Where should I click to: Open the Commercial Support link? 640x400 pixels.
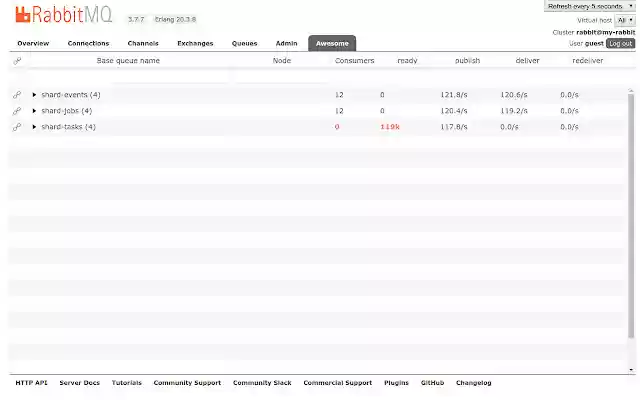tap(338, 383)
